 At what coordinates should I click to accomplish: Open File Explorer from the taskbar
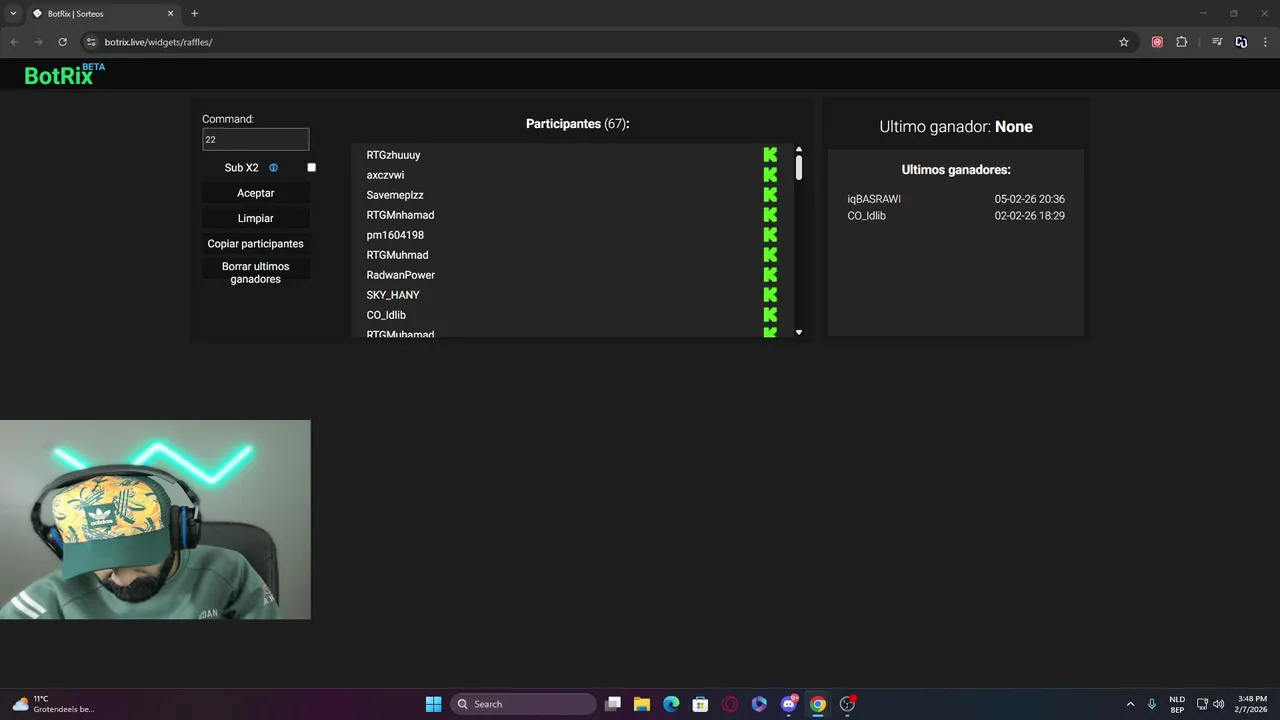click(x=642, y=704)
